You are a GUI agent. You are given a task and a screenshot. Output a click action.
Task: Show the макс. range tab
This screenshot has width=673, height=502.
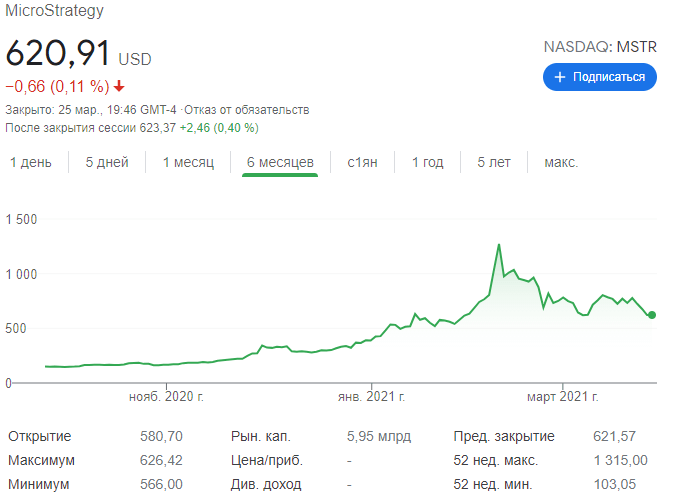tap(561, 163)
